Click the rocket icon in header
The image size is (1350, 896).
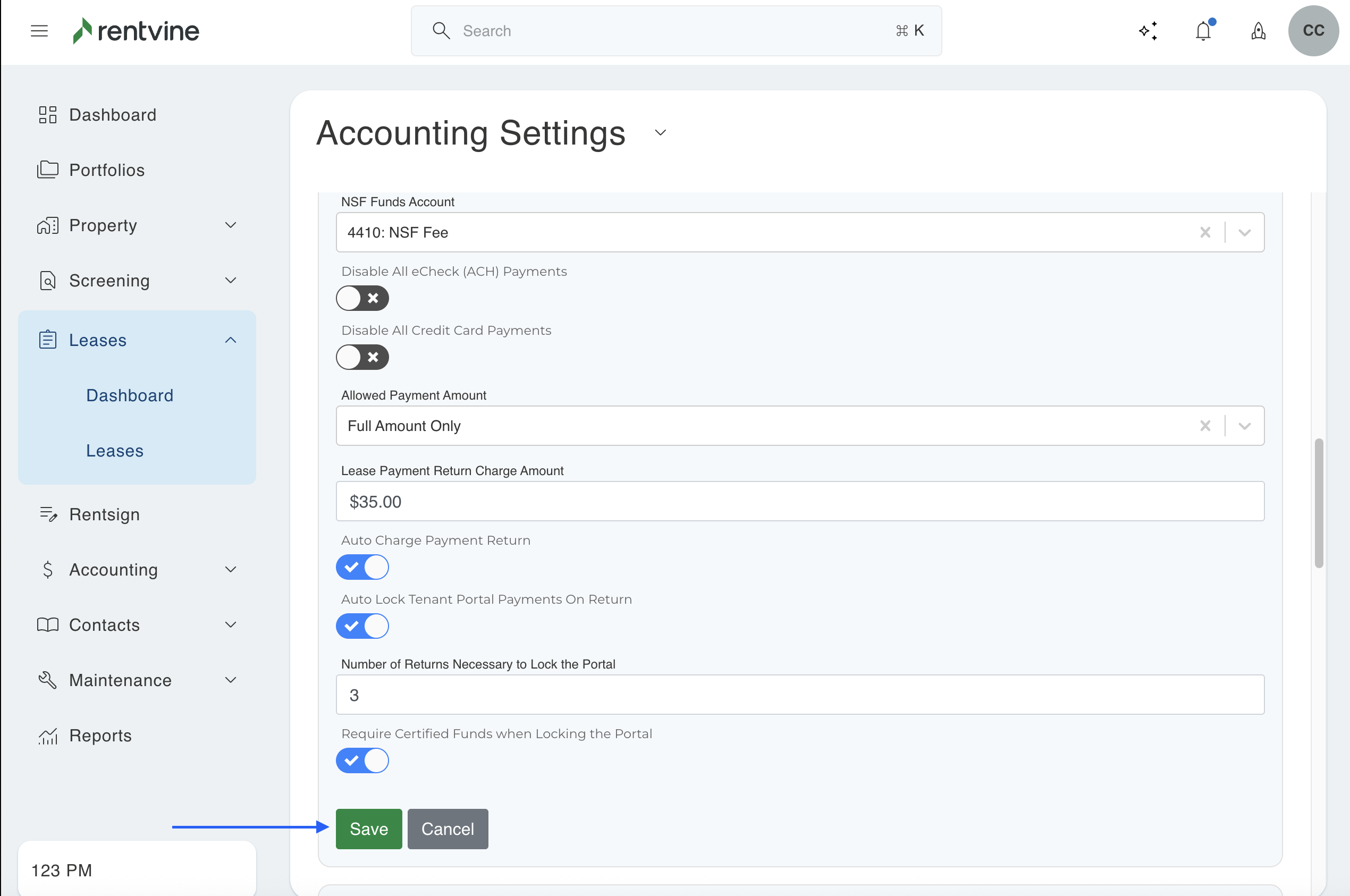pos(1258,31)
